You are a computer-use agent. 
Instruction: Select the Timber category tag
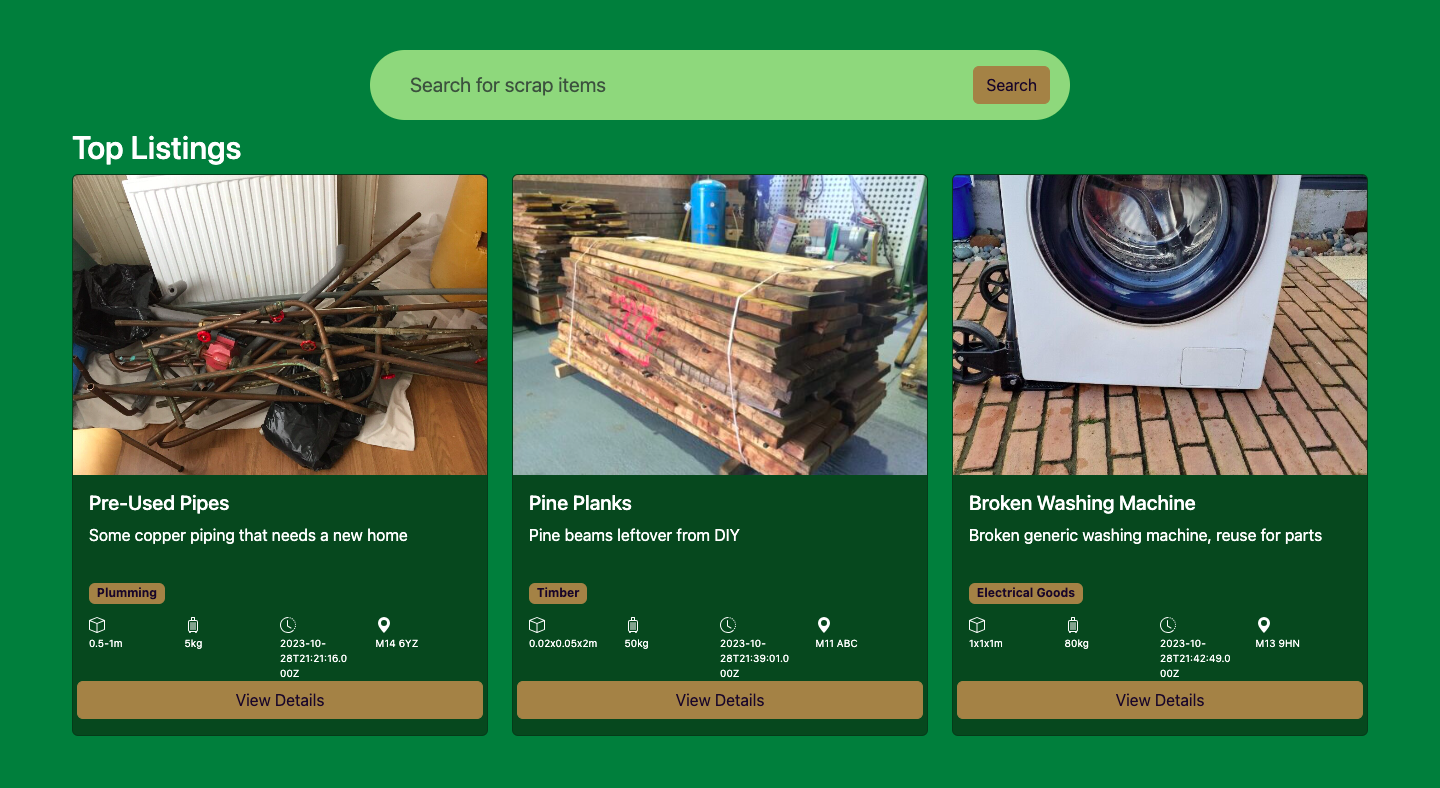(558, 593)
